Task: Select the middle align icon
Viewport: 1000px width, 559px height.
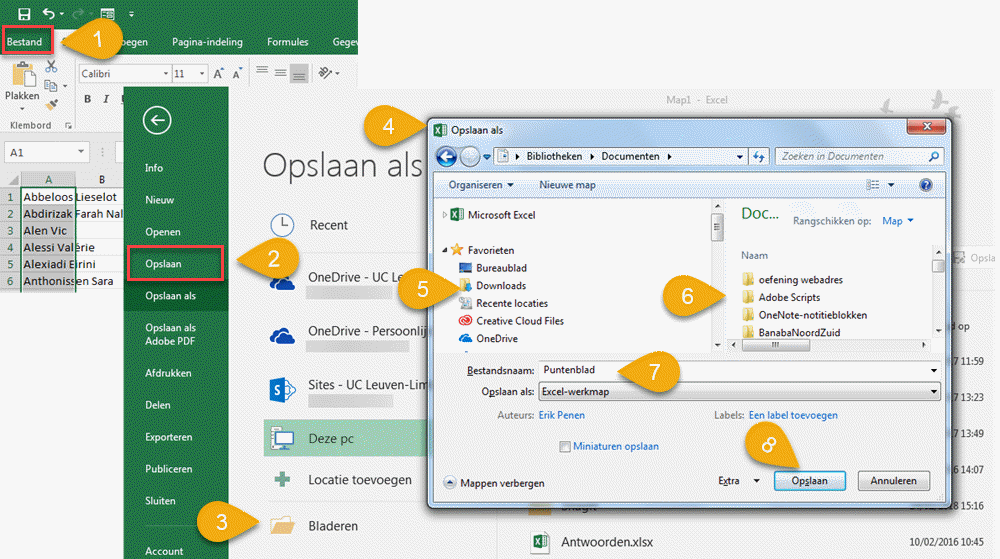Action: tap(280, 73)
